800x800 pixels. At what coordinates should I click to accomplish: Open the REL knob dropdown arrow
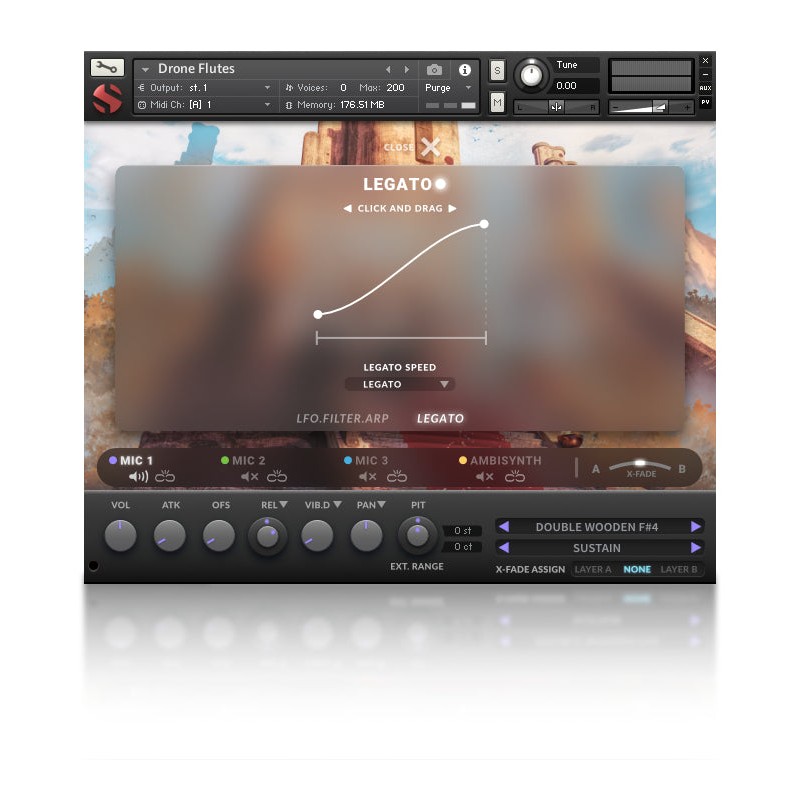[x=283, y=506]
